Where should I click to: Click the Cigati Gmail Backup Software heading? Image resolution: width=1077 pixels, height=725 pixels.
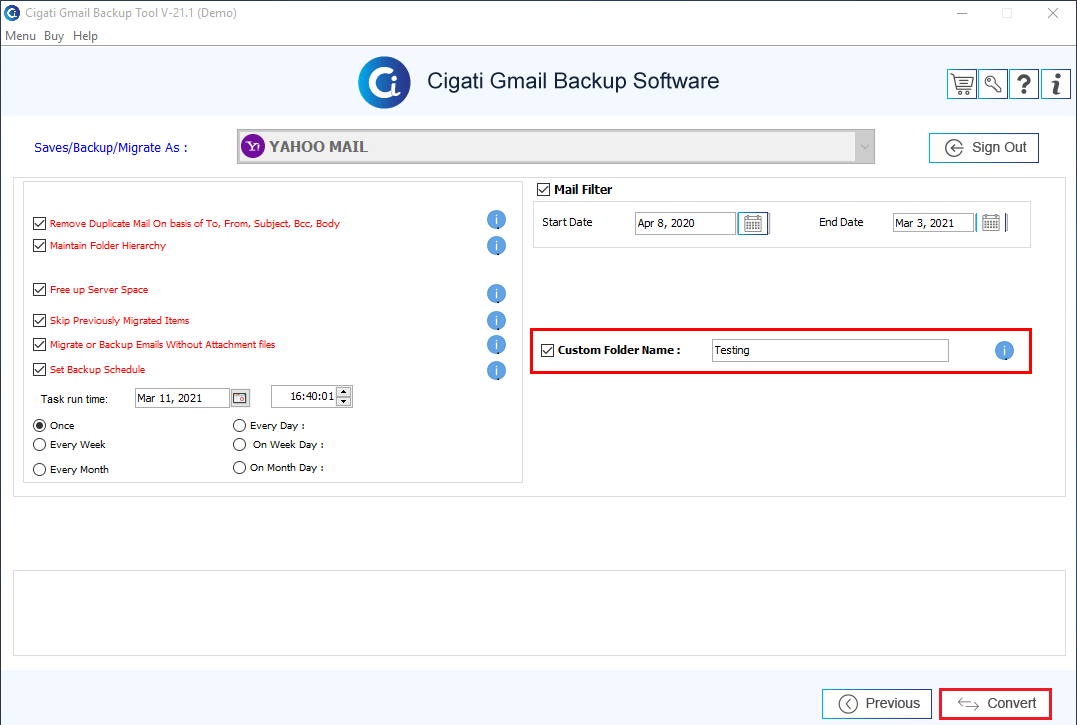573,81
